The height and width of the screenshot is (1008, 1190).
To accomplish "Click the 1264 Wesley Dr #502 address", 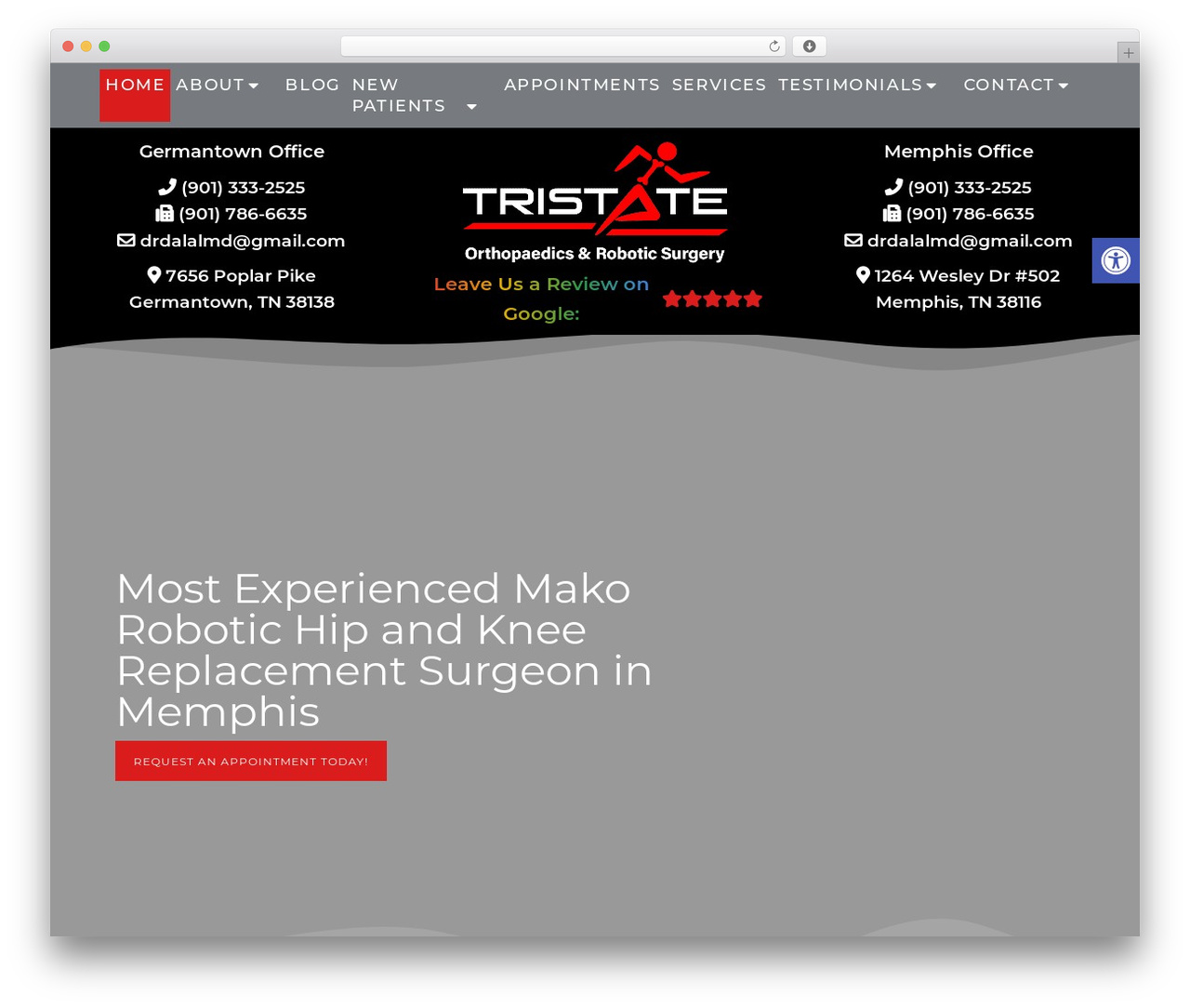I will (959, 288).
